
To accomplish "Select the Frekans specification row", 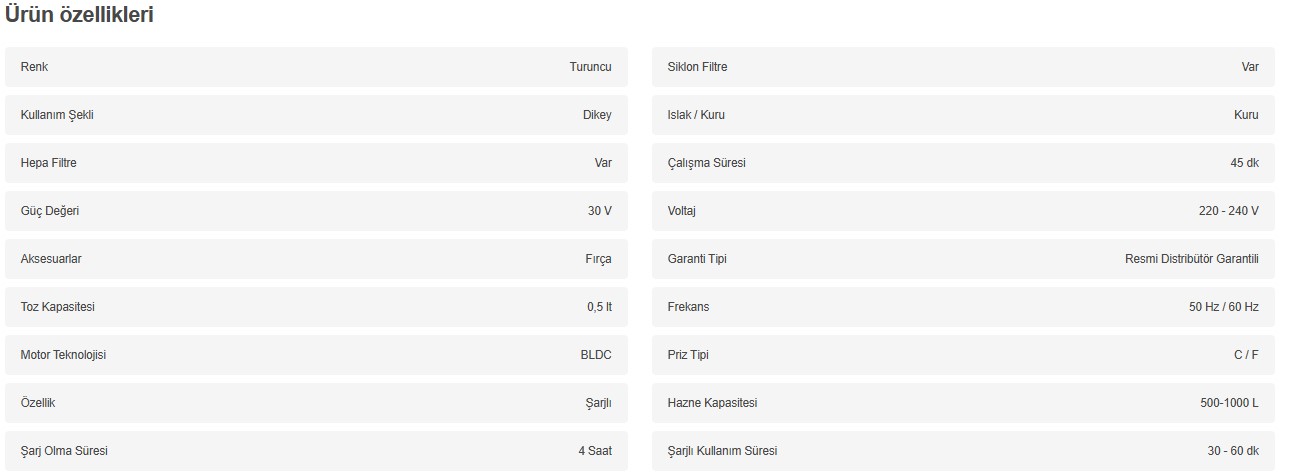I will [963, 307].
